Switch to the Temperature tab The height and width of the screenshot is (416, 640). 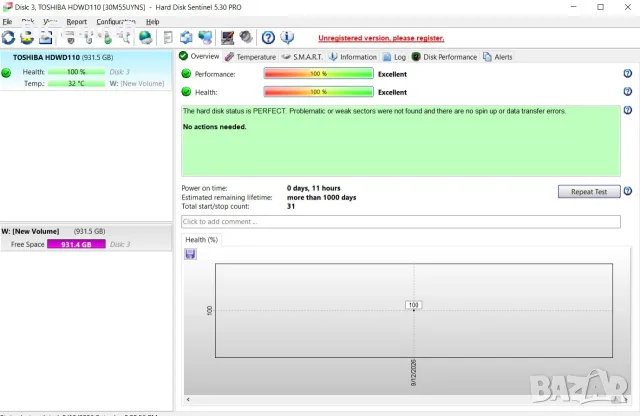click(x=251, y=57)
